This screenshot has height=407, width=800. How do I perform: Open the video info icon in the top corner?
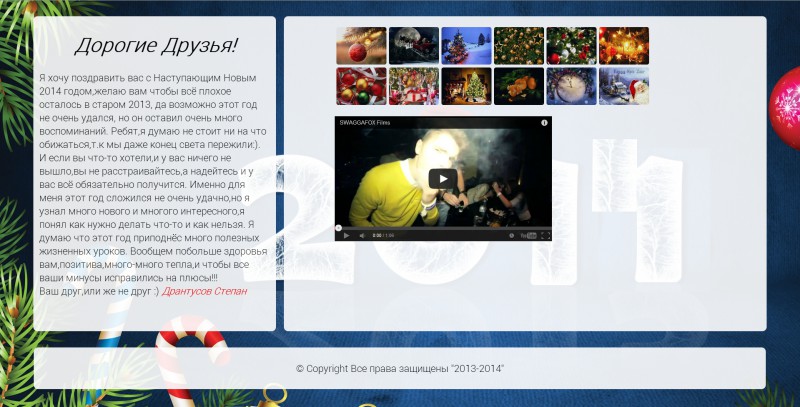click(544, 122)
